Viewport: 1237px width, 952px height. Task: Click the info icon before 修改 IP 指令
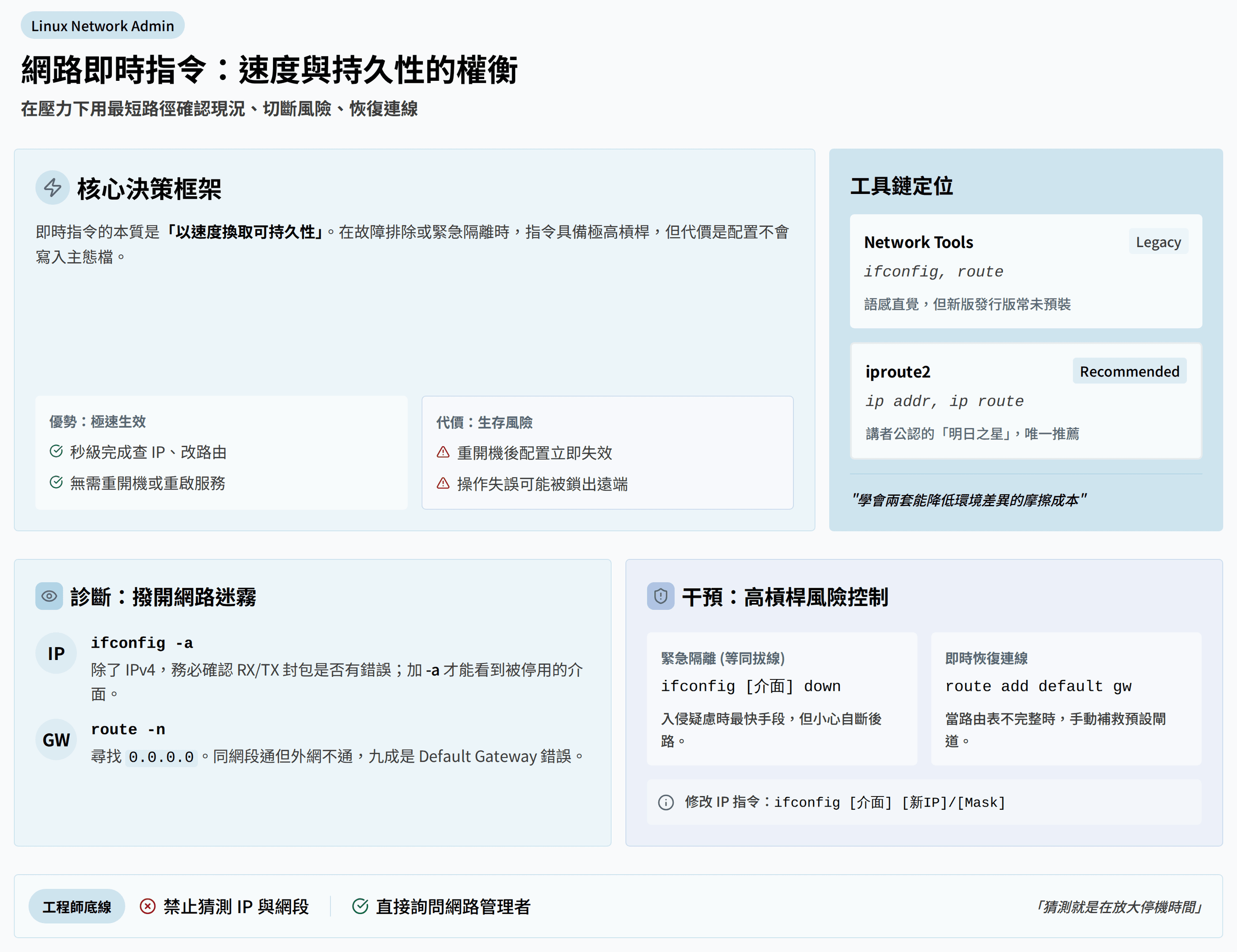click(x=666, y=803)
